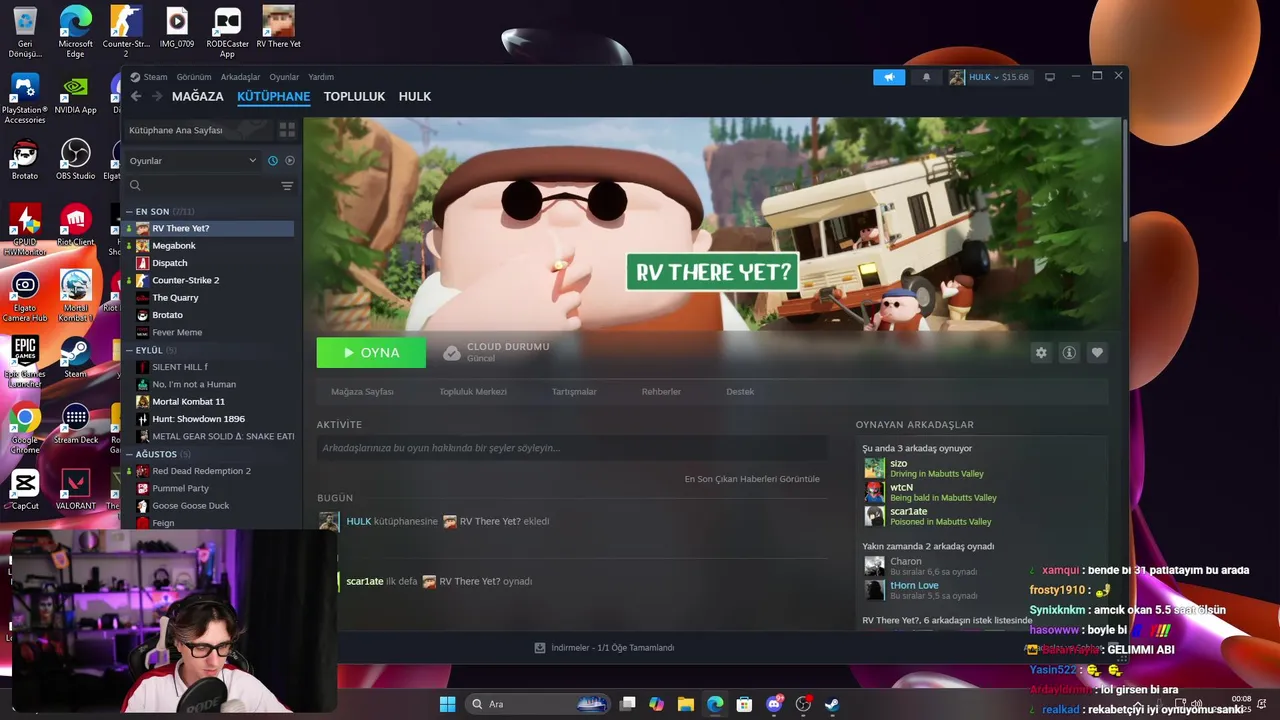The image size is (1280, 720).
Task: Open the NVIDIA App desktop icon
Action: click(75, 95)
